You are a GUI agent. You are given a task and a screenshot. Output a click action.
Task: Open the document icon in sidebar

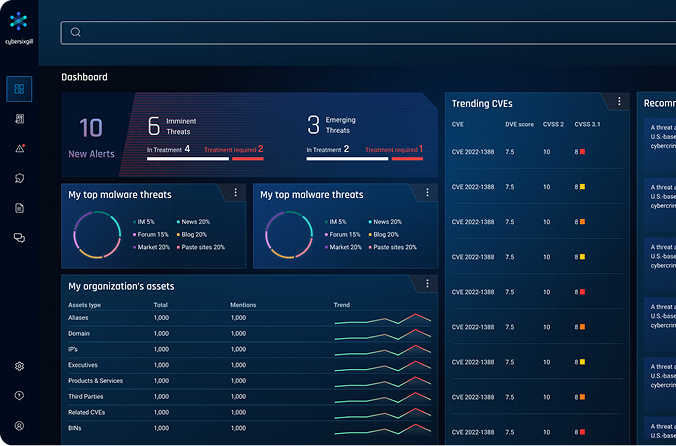pyautogui.click(x=19, y=208)
